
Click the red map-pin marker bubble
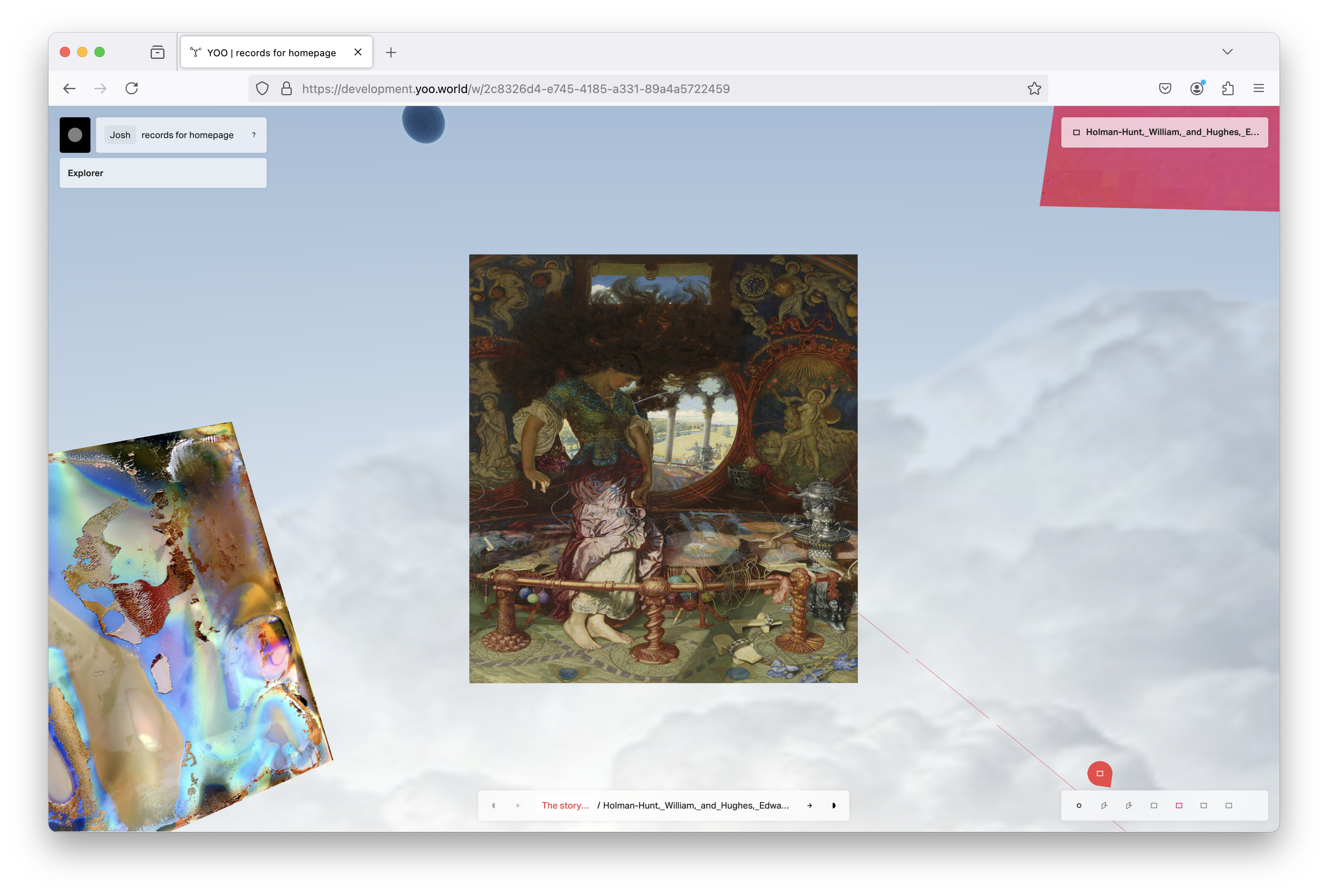(1099, 774)
